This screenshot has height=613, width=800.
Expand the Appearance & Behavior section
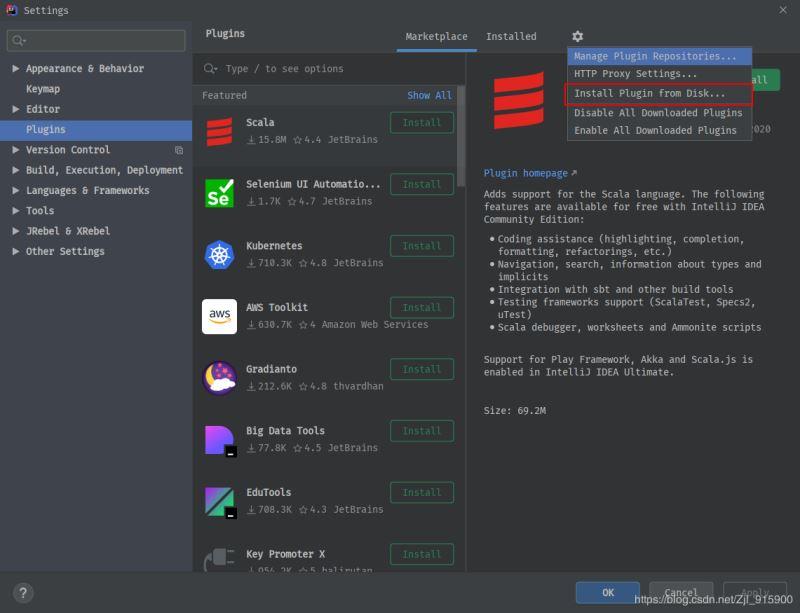[x=15, y=69]
